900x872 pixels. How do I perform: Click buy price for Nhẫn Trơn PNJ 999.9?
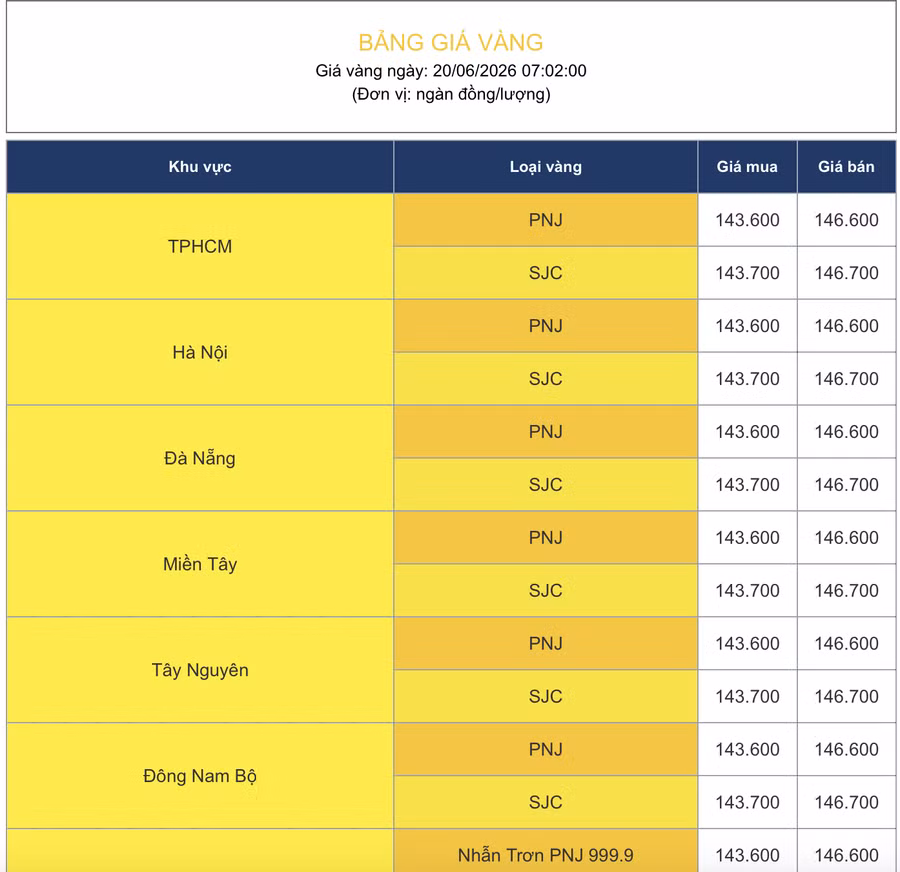point(747,851)
